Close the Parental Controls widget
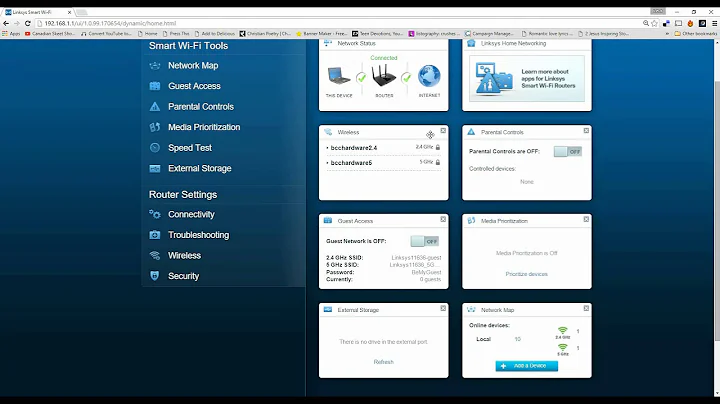 coord(586,131)
